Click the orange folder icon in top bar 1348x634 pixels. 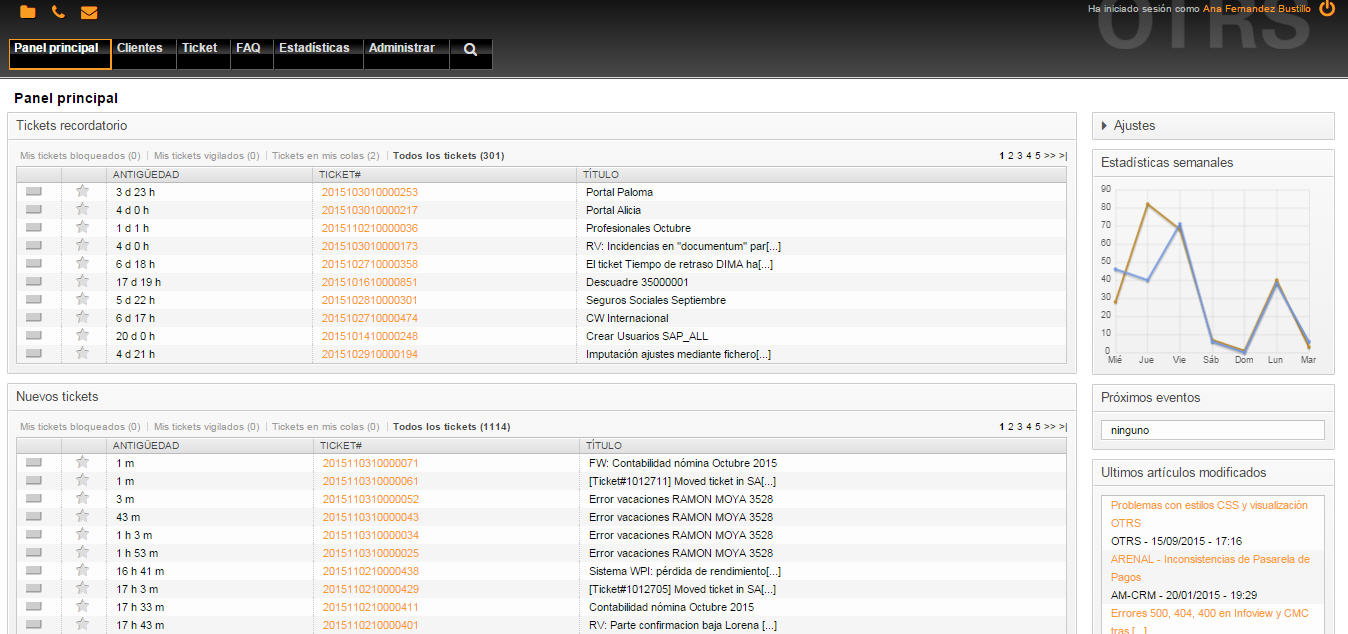tap(27, 12)
